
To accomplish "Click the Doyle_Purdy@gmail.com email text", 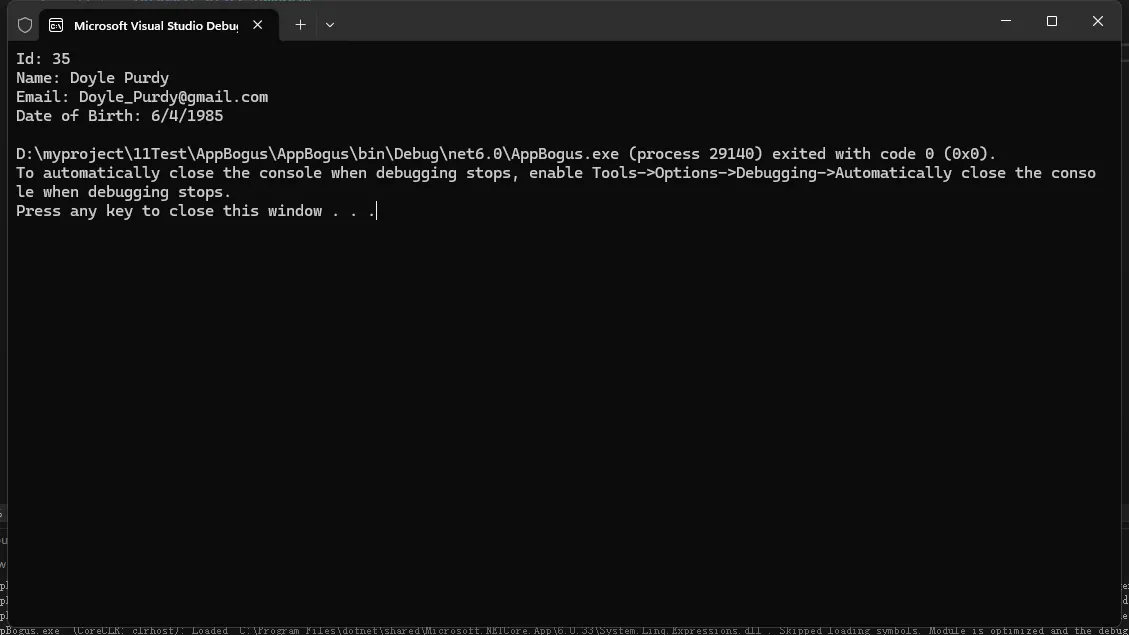I will click(173, 97).
